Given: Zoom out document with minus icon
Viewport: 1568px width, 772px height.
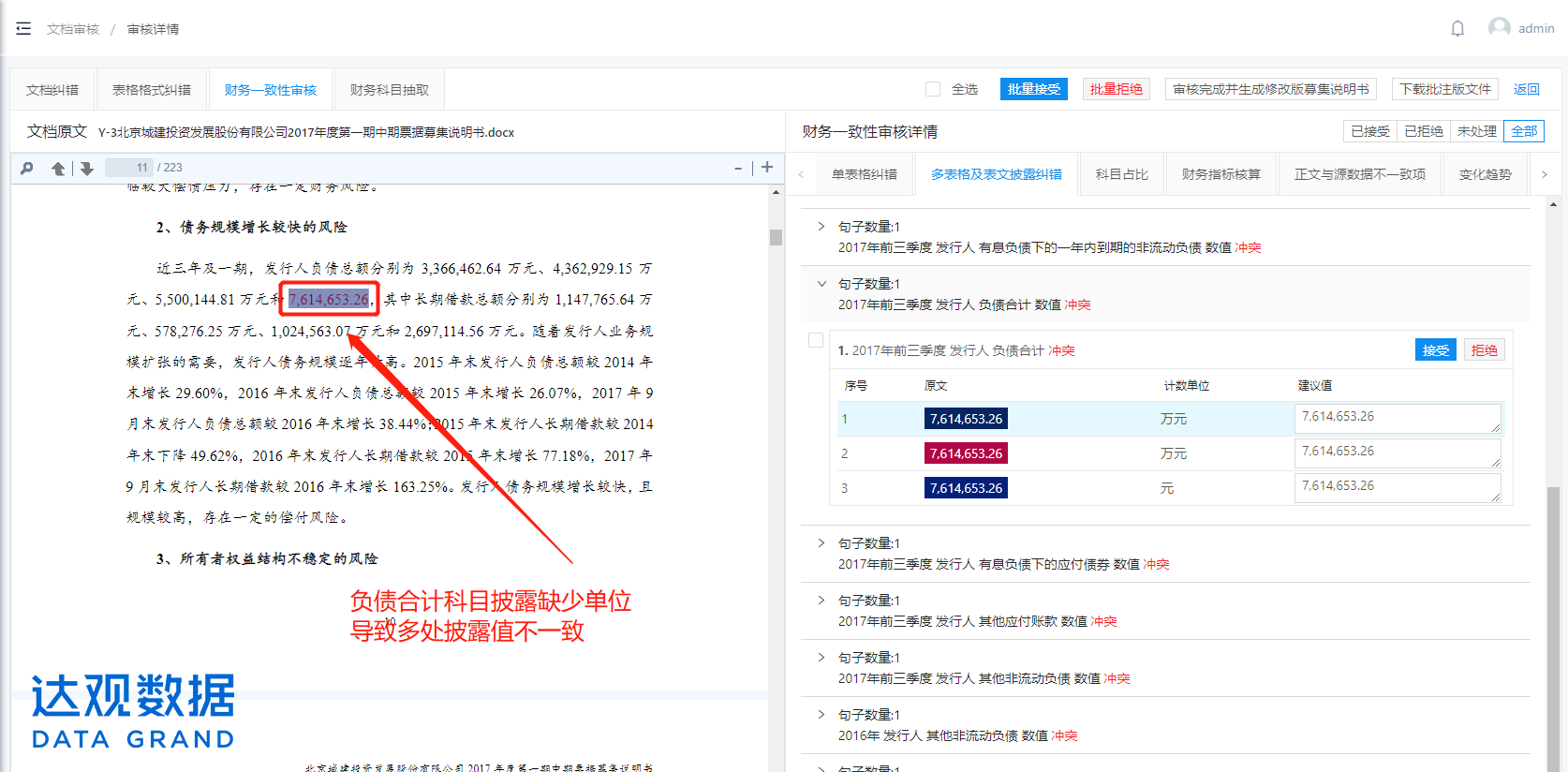Looking at the screenshot, I should click(738, 168).
